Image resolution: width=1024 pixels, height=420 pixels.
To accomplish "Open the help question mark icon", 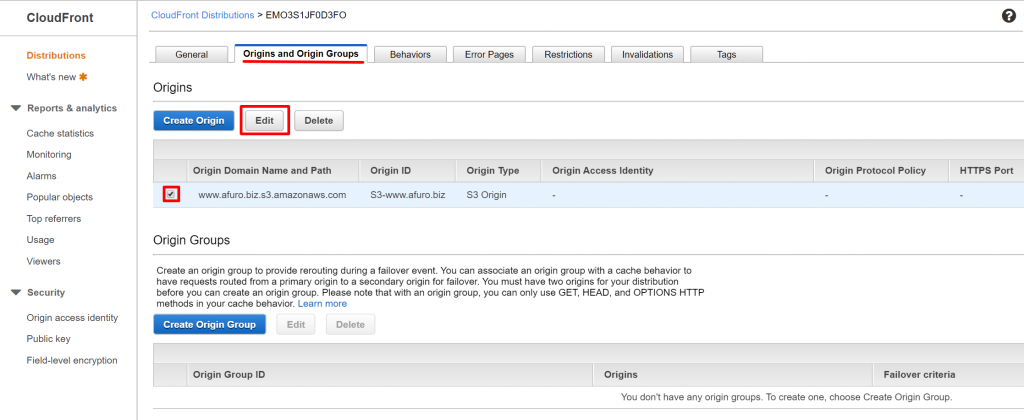I will tap(1008, 16).
